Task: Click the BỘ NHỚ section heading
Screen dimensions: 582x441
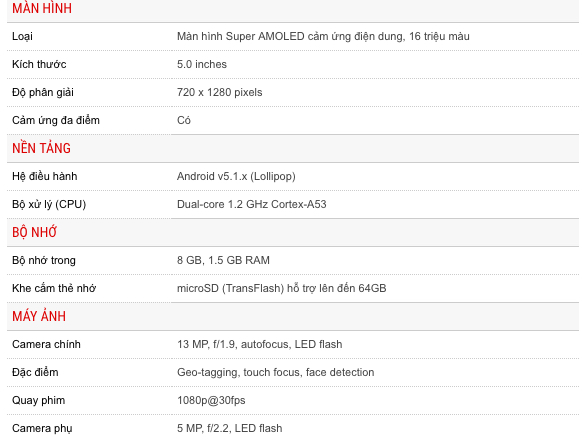Action: click(34, 232)
